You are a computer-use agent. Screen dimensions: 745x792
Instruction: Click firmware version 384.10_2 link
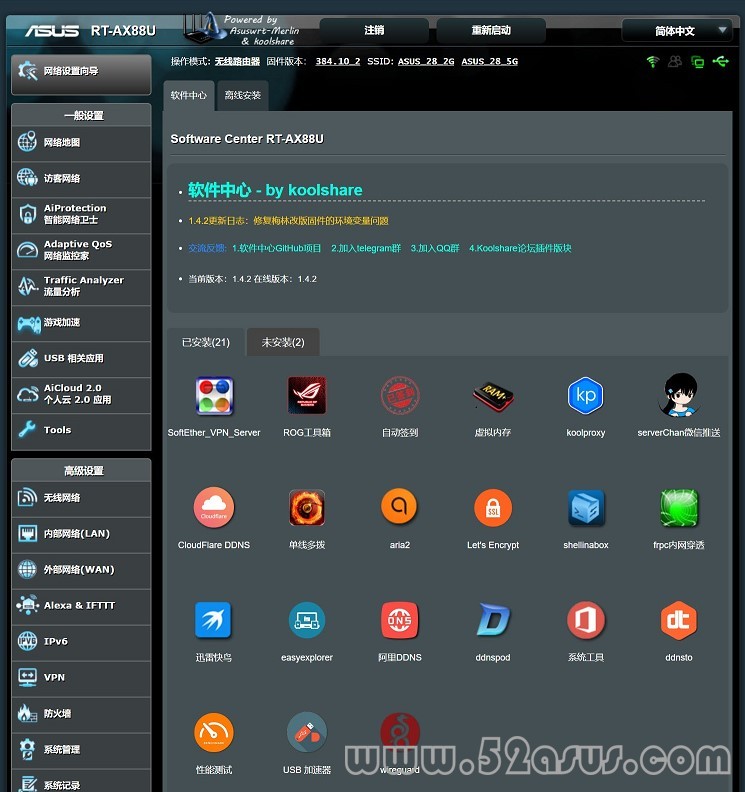(338, 62)
